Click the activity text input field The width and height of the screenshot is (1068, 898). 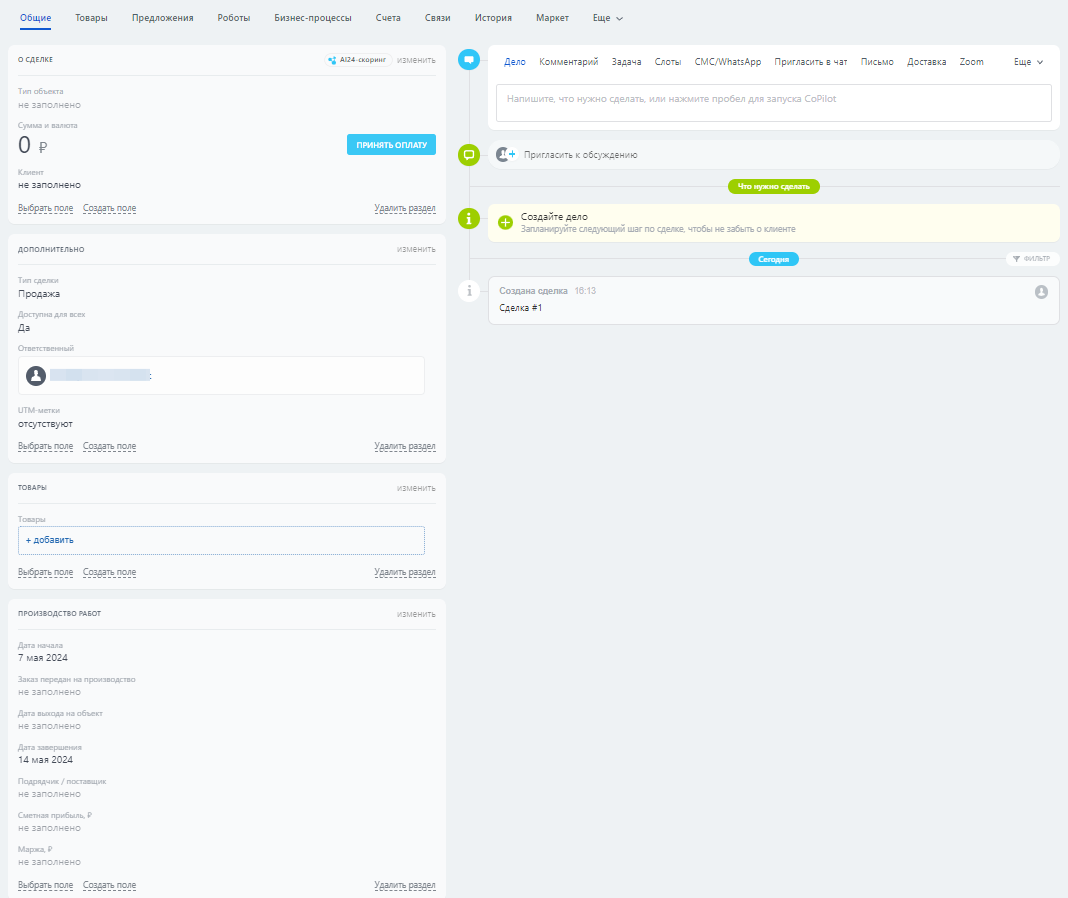coord(773,101)
